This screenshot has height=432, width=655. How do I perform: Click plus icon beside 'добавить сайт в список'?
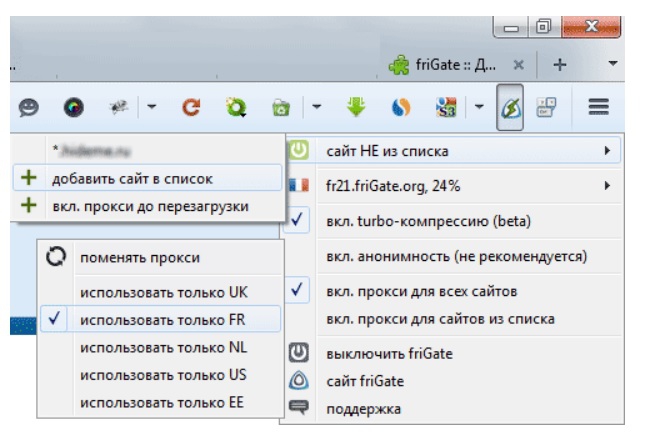[x=29, y=178]
